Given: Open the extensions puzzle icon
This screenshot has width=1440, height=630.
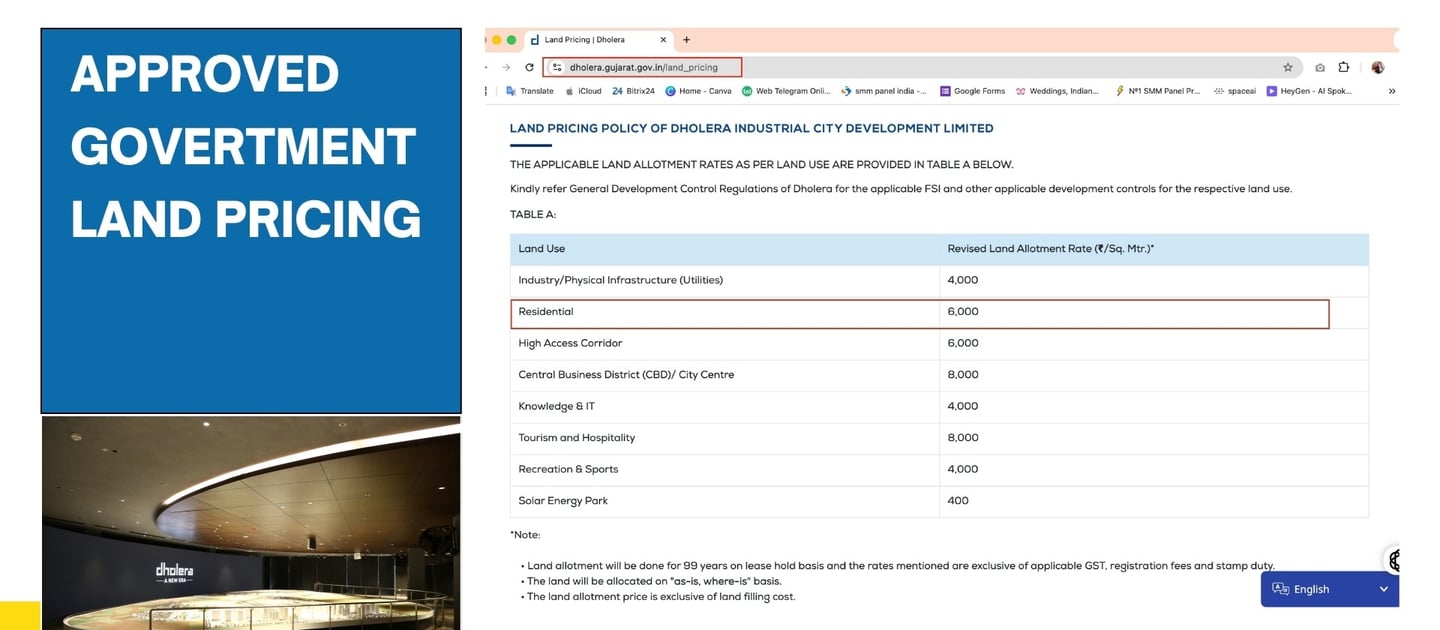Looking at the screenshot, I should [x=1343, y=67].
